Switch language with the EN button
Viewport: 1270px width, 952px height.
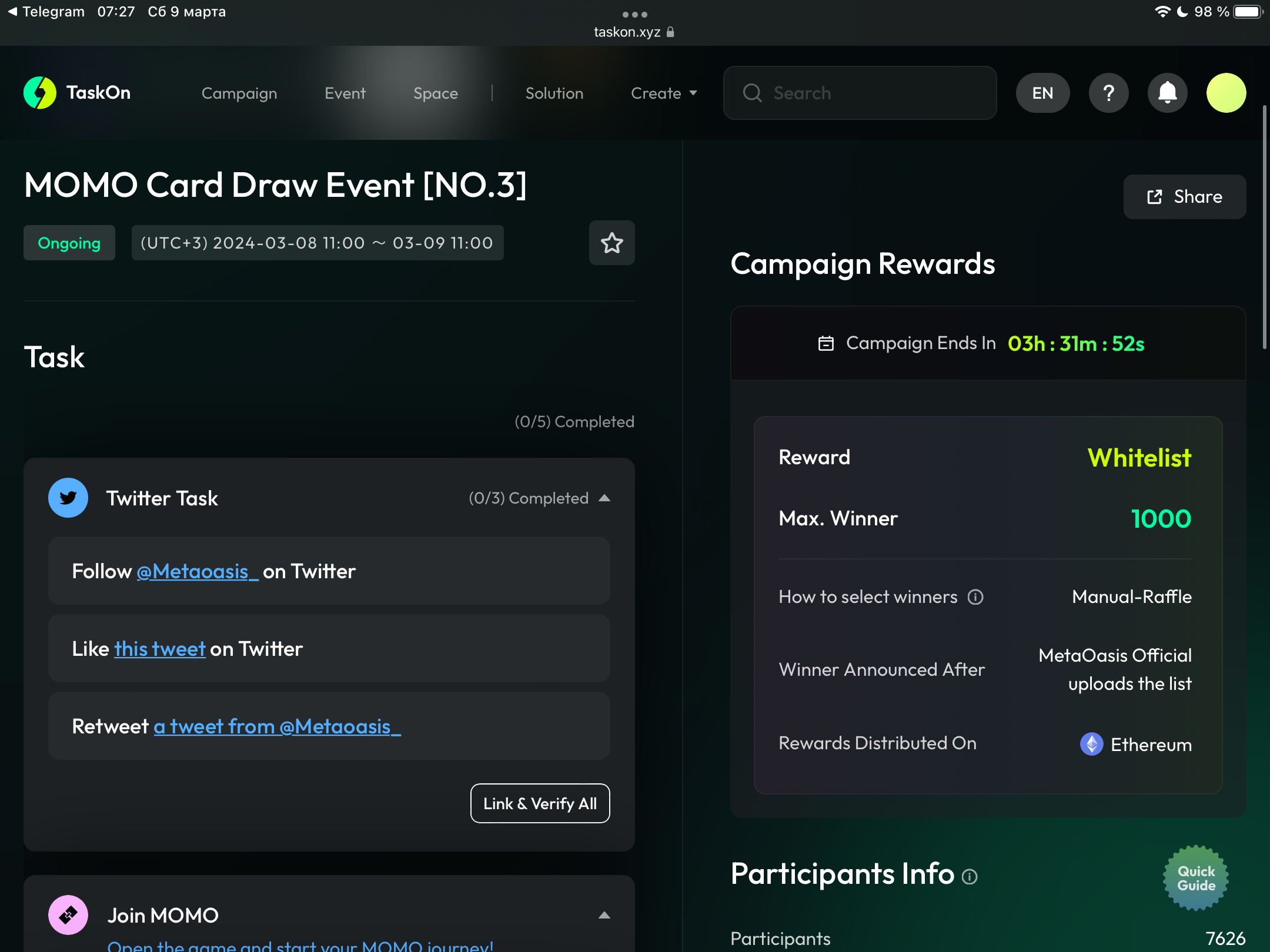point(1042,93)
